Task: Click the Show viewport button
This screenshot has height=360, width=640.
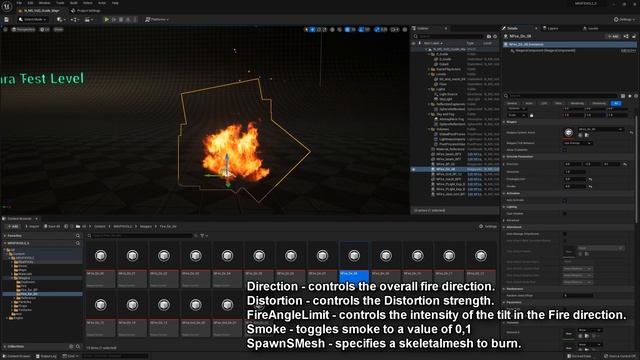Action: point(58,29)
